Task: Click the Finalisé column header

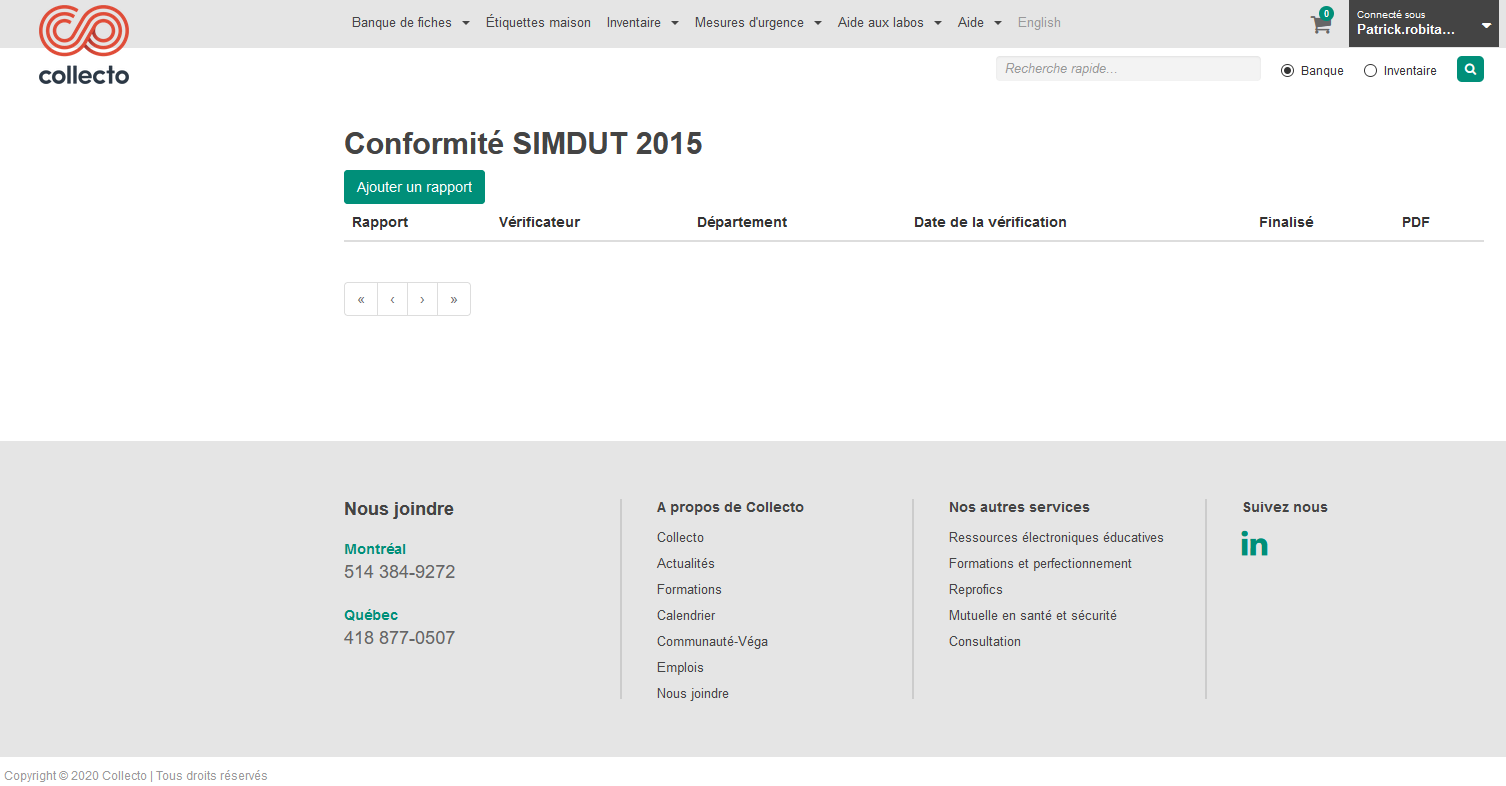Action: point(1286,222)
